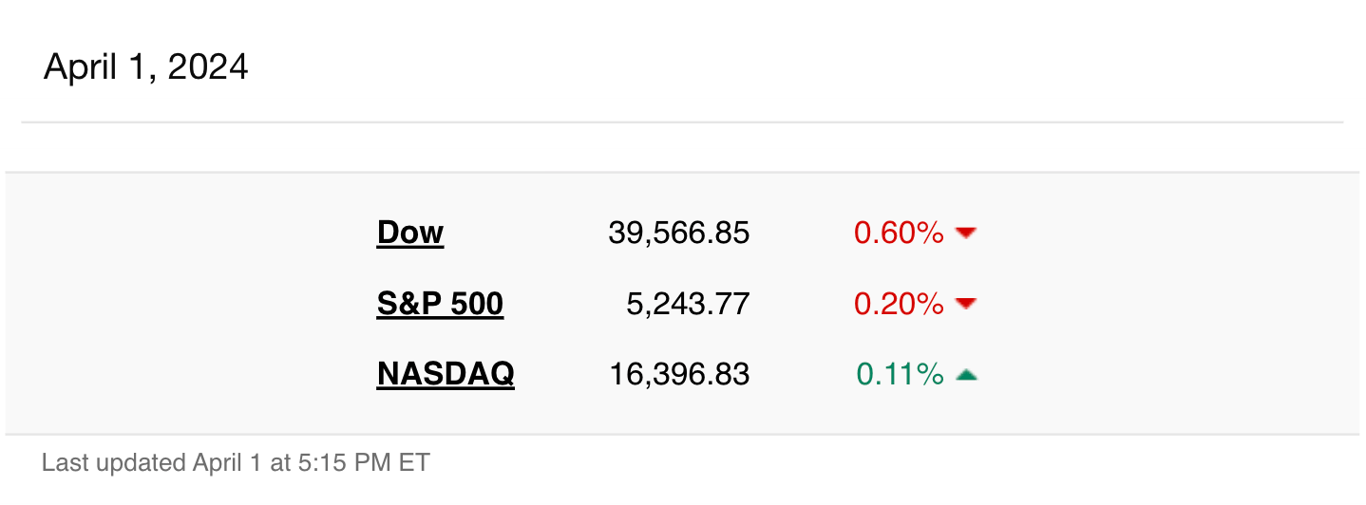Viewport: 1366px width, 505px height.
Task: Click the year 2024 in the heading
Action: click(208, 67)
